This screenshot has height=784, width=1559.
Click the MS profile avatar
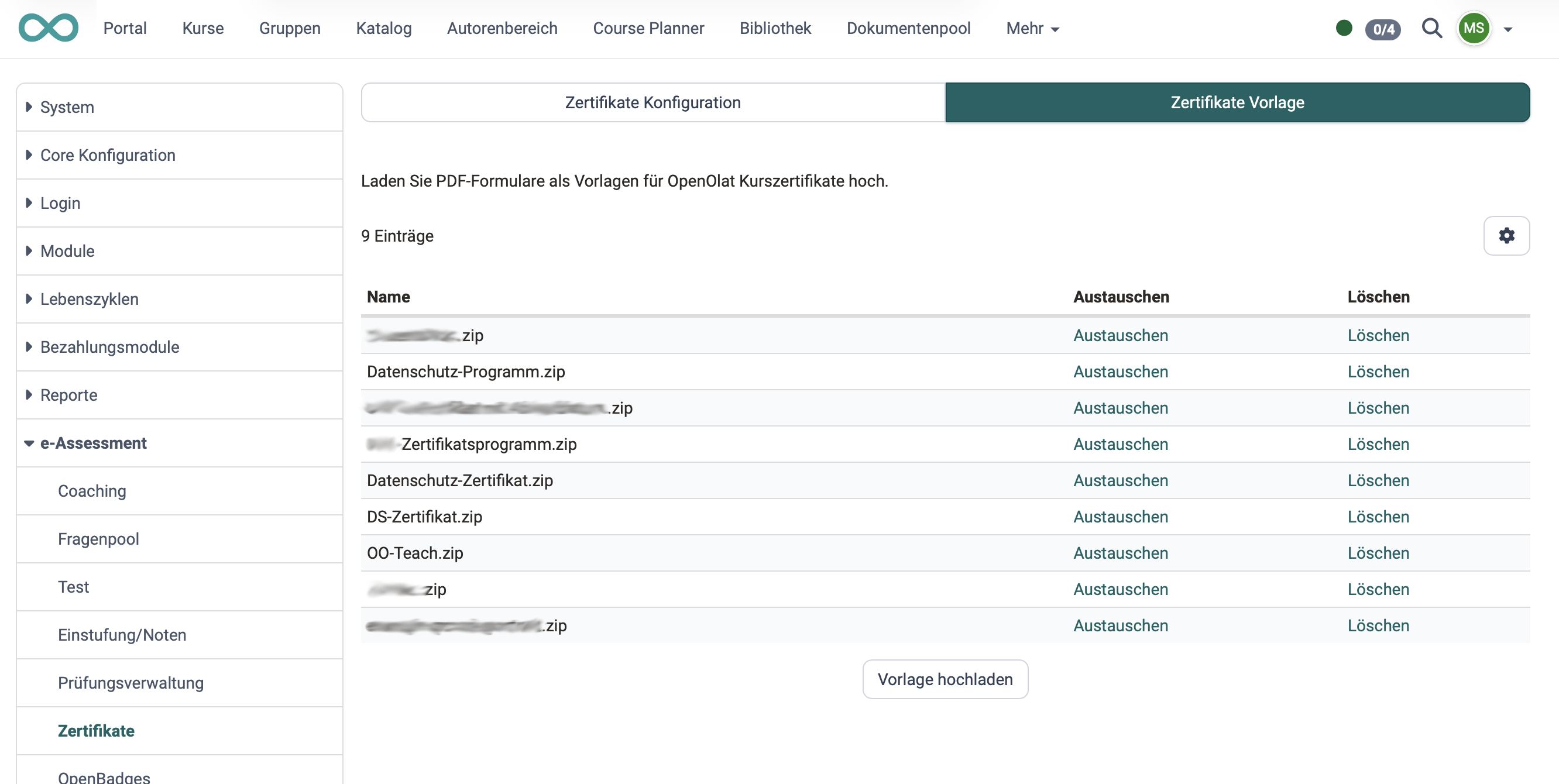click(1474, 29)
